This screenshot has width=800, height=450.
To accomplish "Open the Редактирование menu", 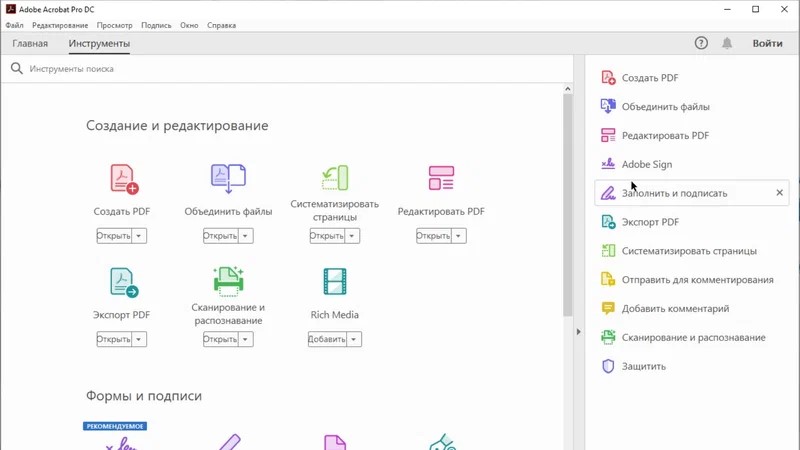I will [60, 25].
